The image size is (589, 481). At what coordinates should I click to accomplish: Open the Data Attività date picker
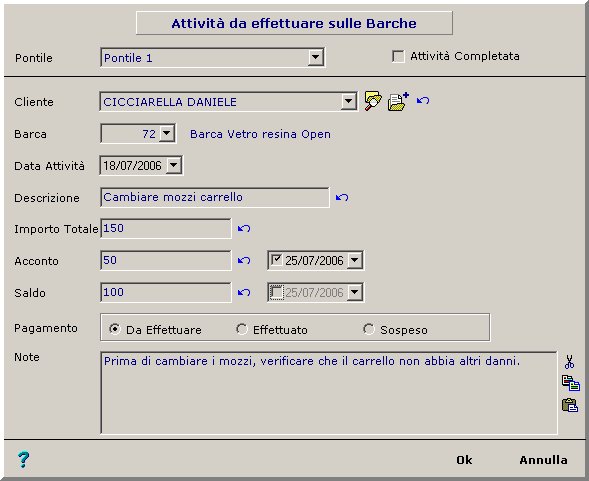pos(174,165)
